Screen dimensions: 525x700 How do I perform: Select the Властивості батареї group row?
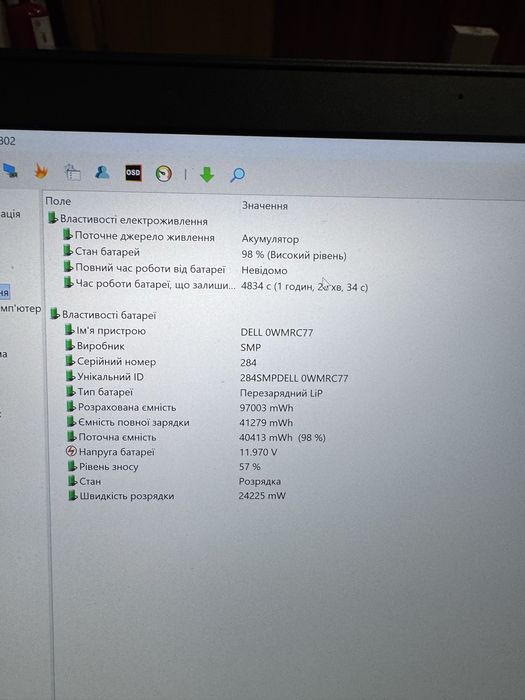103,315
